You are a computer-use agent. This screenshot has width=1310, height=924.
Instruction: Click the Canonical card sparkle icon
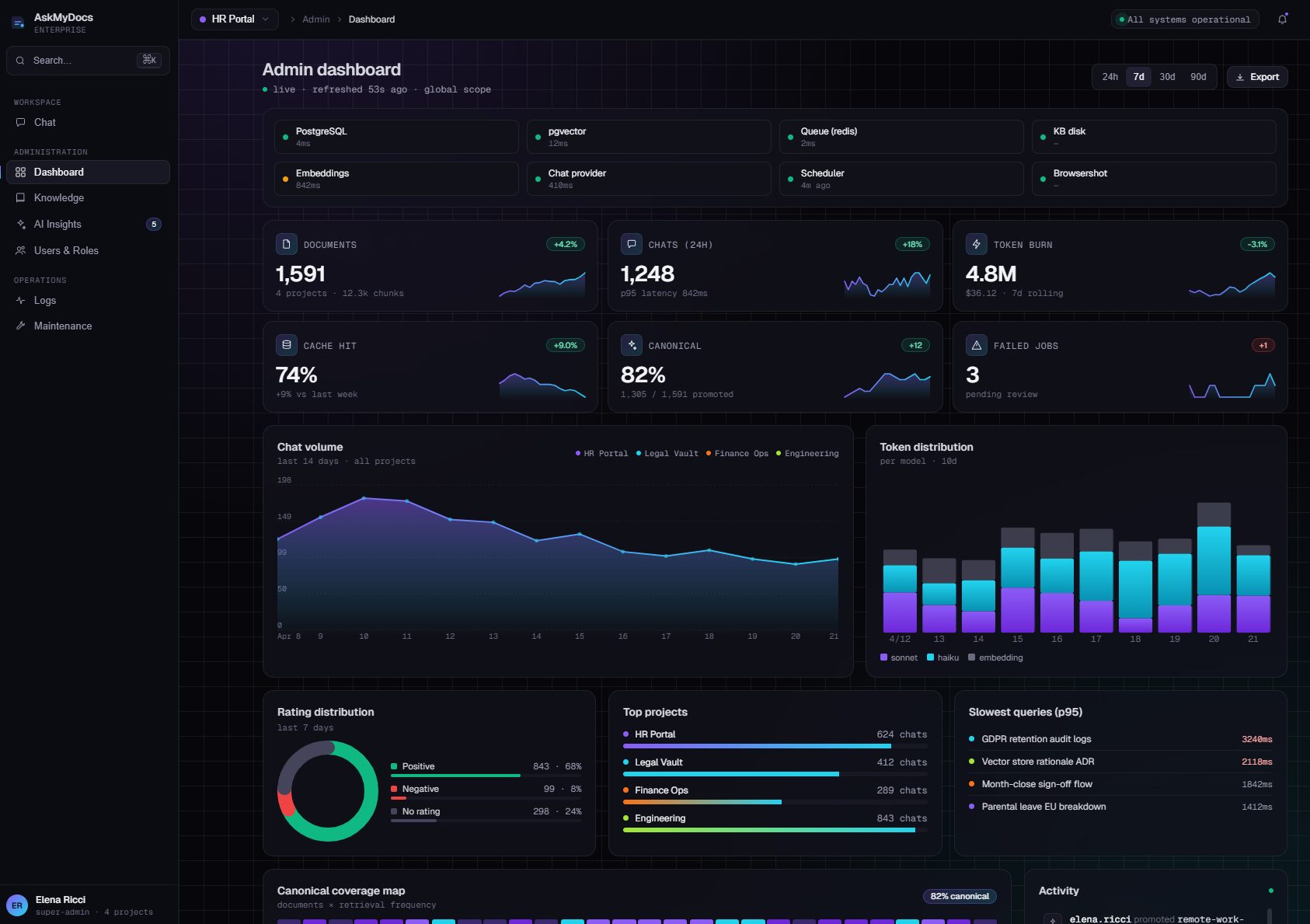point(632,345)
